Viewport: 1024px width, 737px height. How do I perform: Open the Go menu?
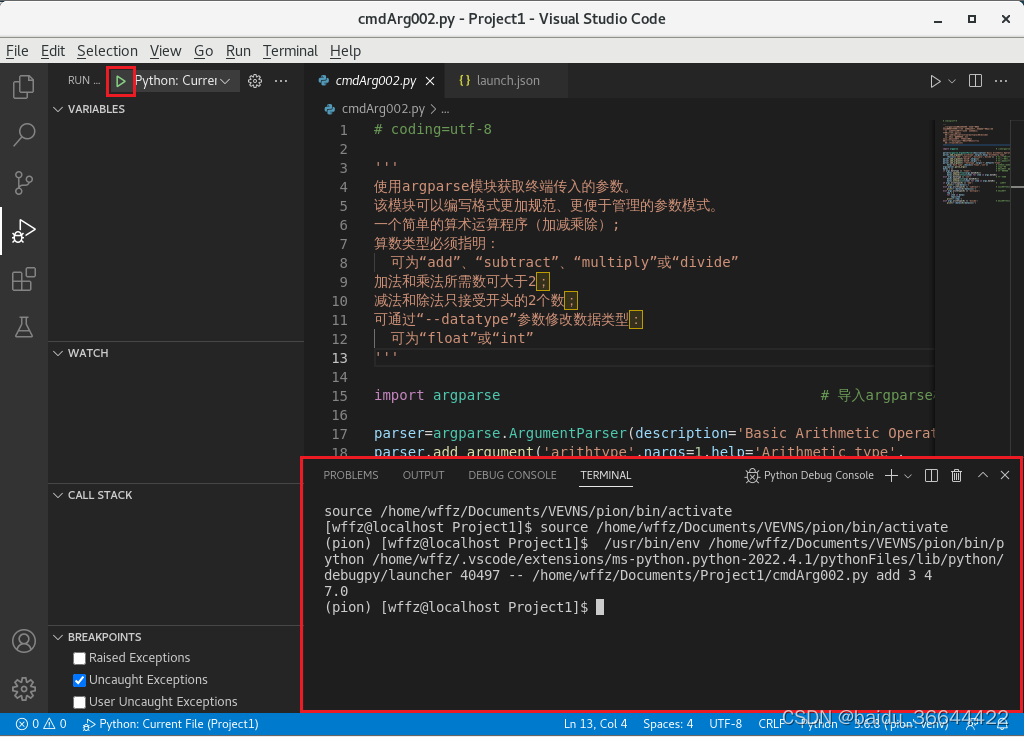[203, 51]
